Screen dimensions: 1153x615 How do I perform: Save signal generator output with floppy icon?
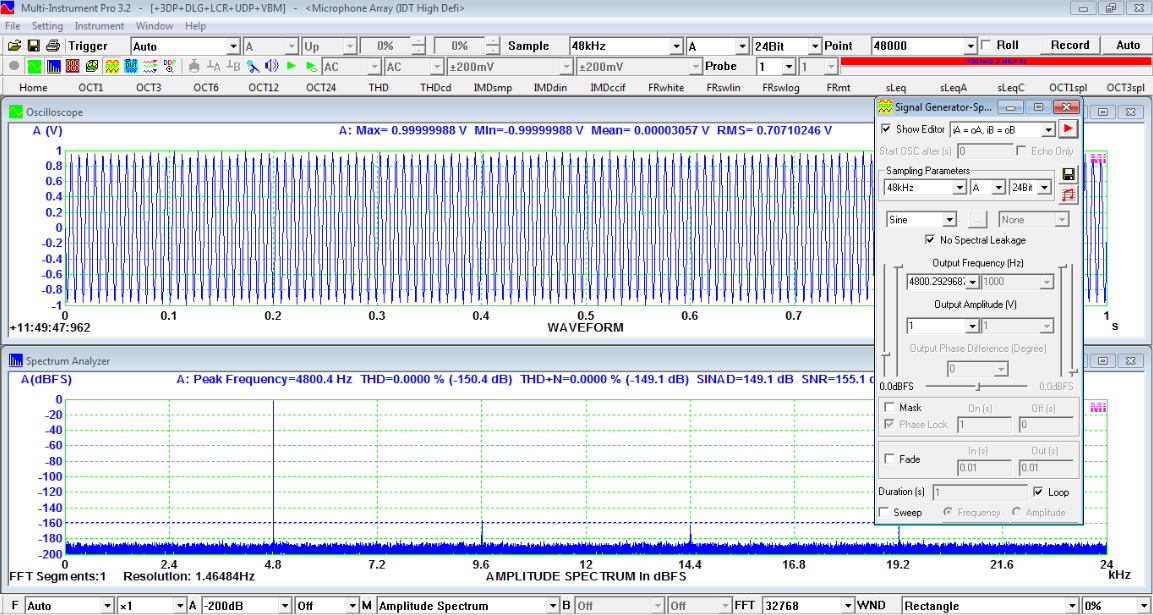coord(1068,175)
